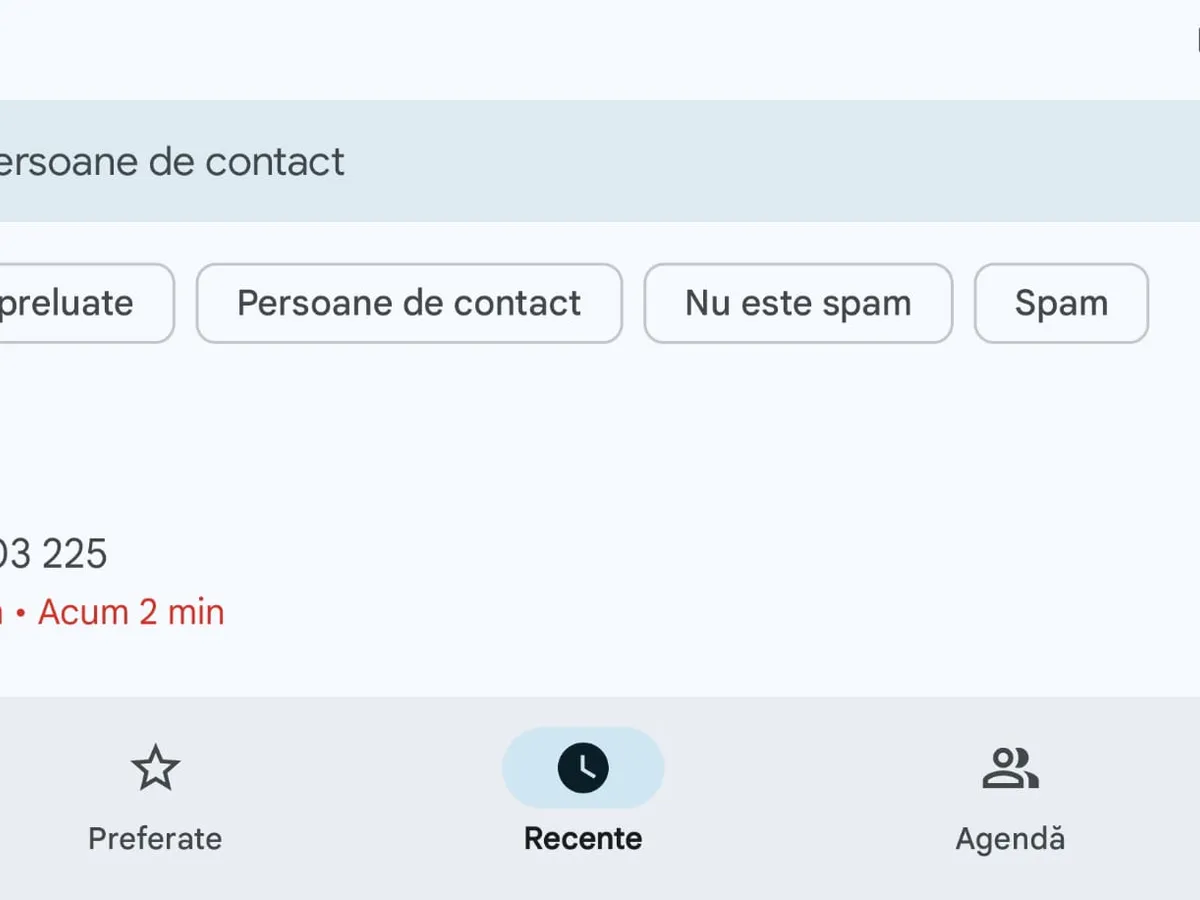Click the search placeholder text 'ersoane de contact'
This screenshot has height=900, width=1200.
[x=172, y=161]
